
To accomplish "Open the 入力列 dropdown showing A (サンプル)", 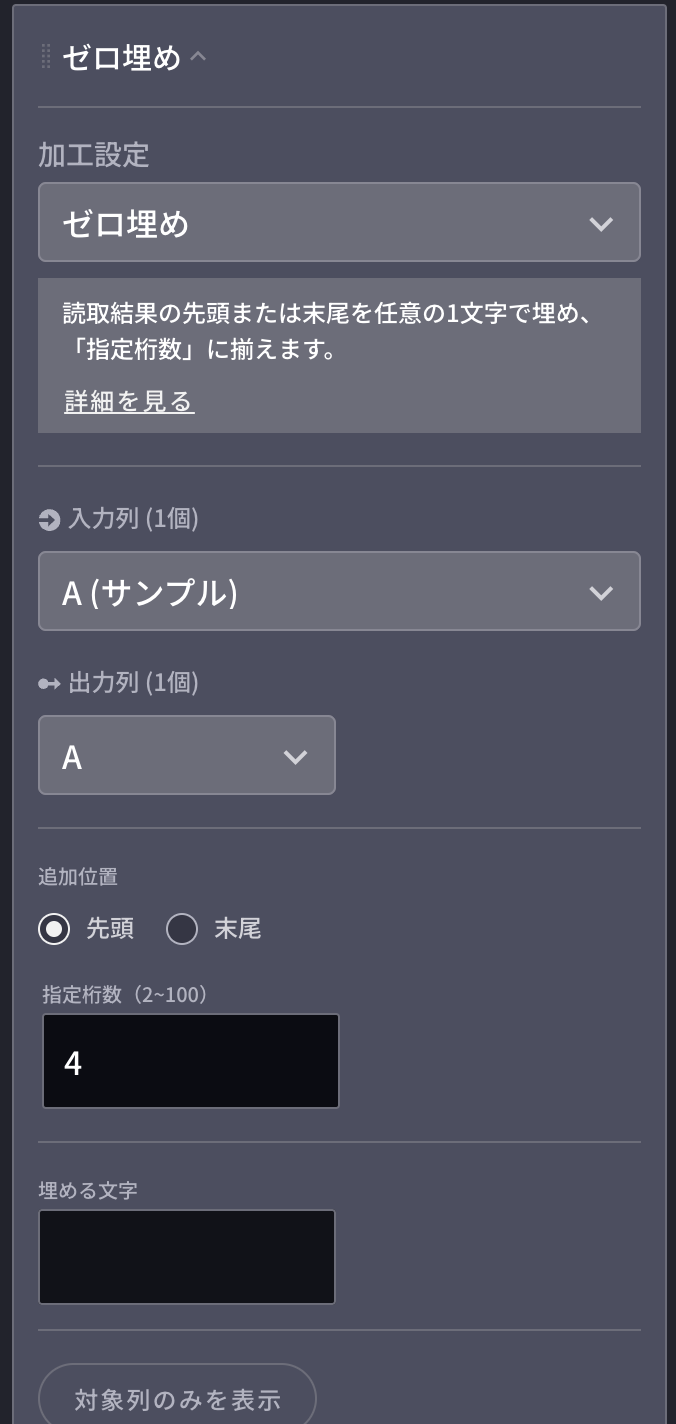I will tap(339, 591).
